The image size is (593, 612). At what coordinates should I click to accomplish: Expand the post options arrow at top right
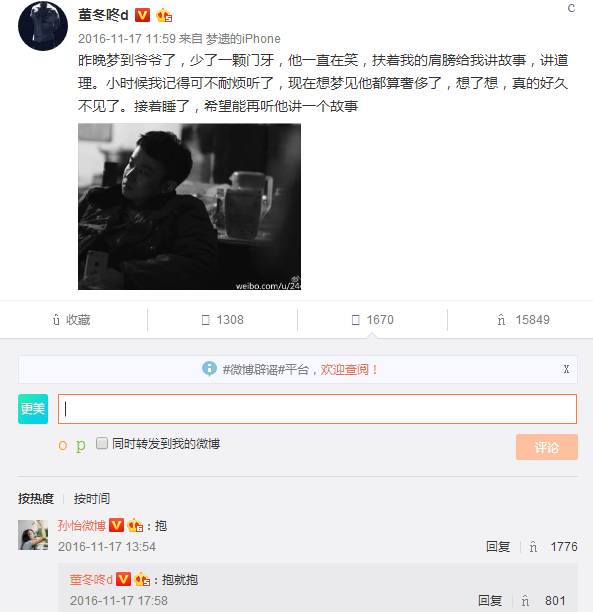[x=571, y=8]
